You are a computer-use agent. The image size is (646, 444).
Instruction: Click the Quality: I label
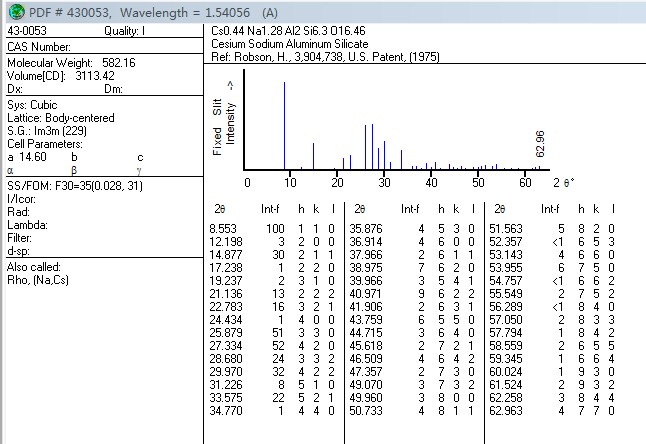point(124,31)
